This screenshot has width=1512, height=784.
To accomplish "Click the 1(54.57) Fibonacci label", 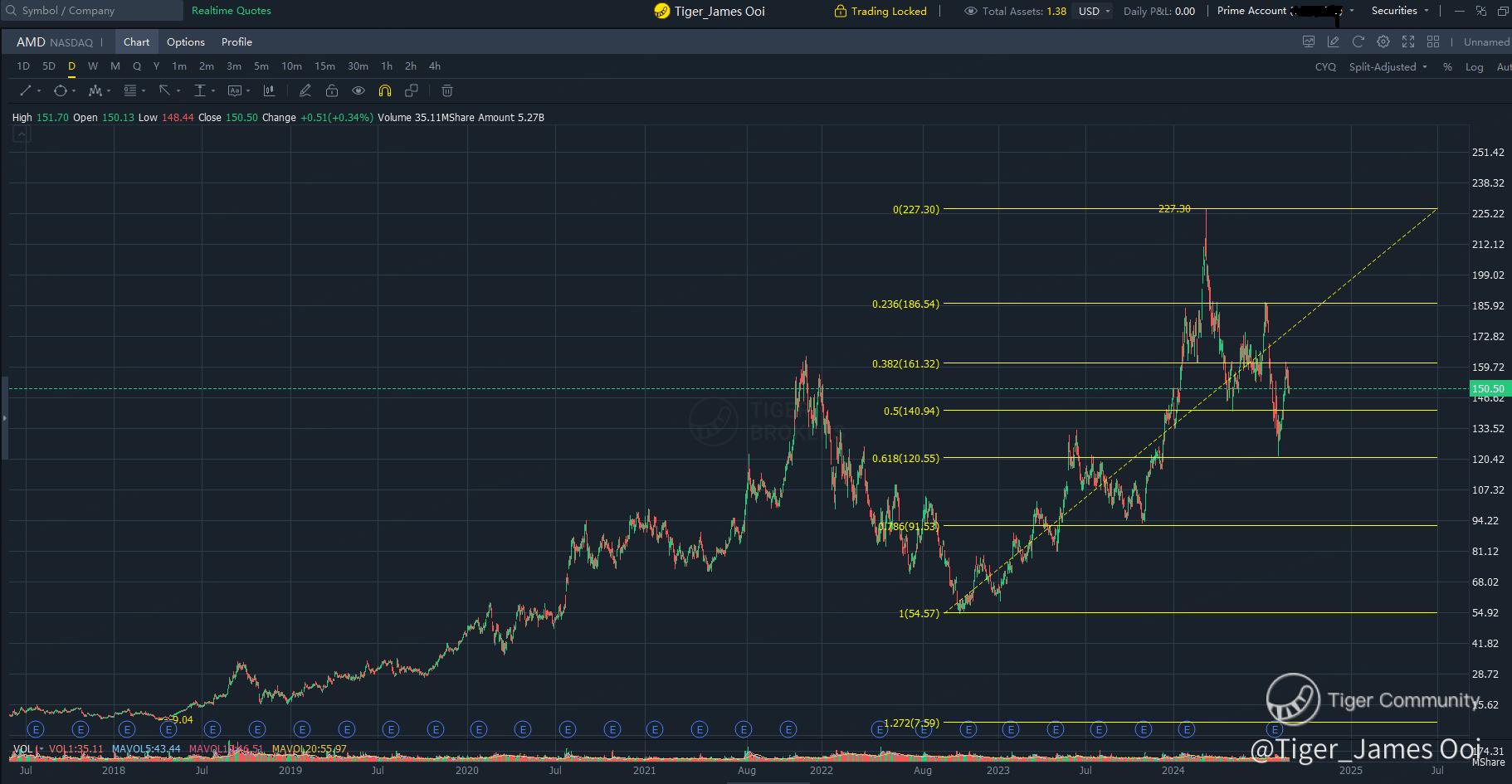I will tap(919, 614).
